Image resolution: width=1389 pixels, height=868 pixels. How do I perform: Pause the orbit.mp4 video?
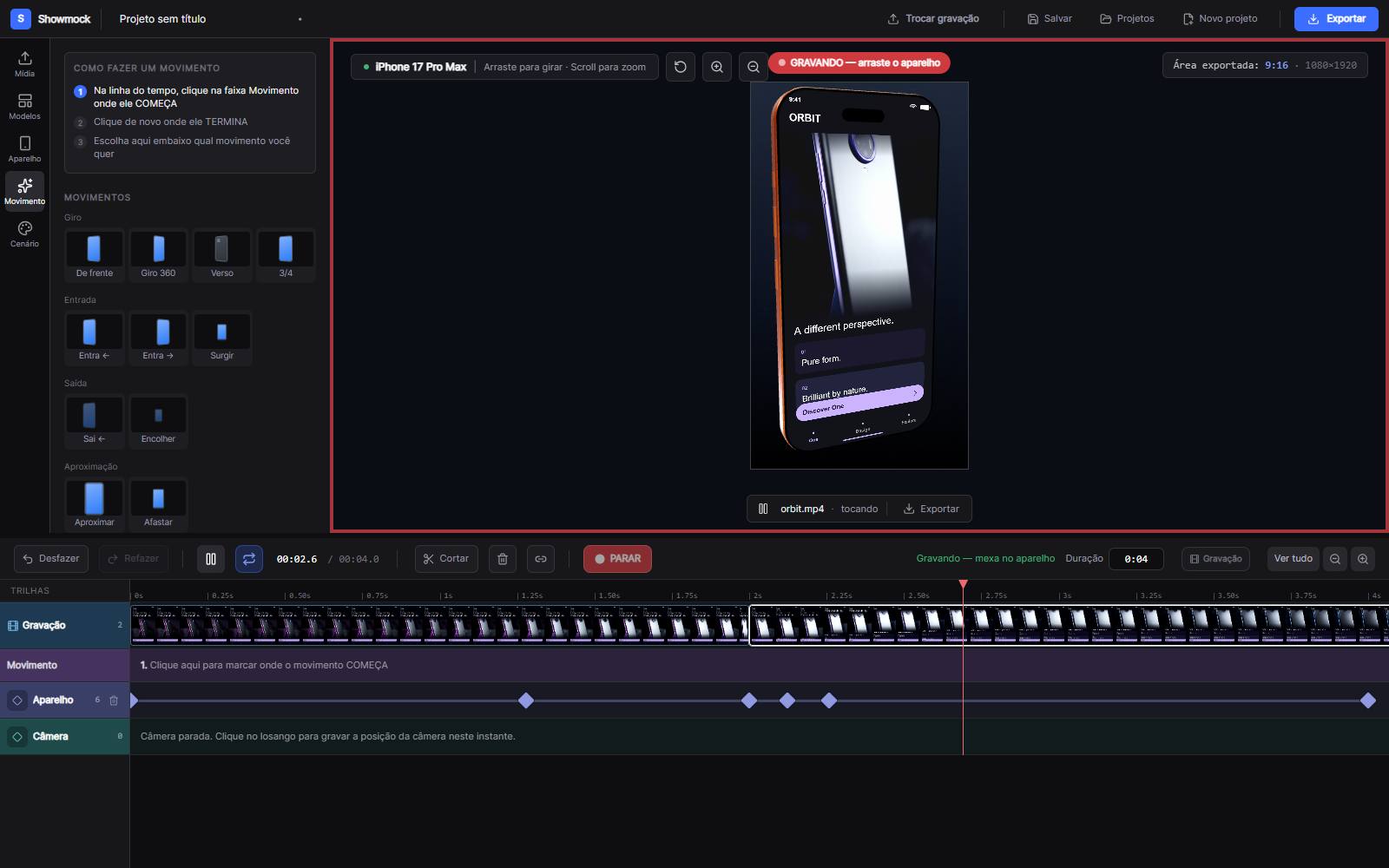click(x=763, y=509)
